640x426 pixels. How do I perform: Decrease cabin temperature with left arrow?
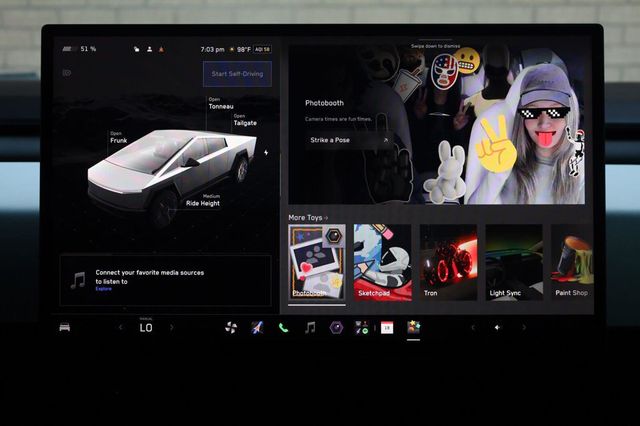120,327
